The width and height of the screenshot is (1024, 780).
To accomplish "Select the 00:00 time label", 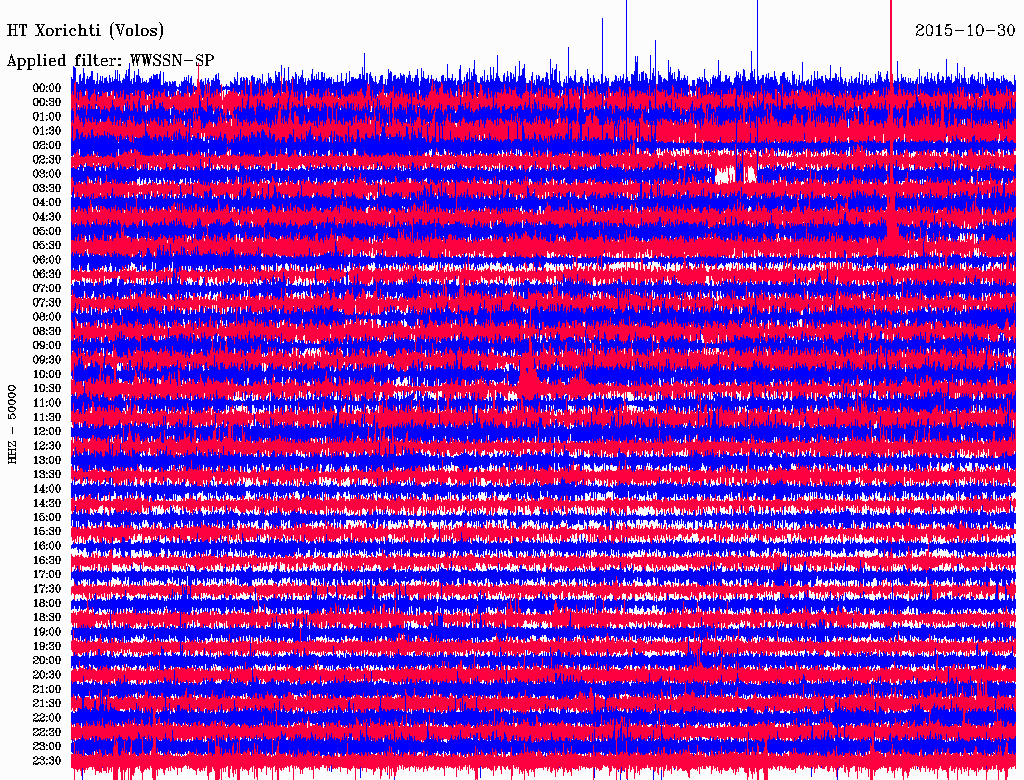I will (47, 88).
